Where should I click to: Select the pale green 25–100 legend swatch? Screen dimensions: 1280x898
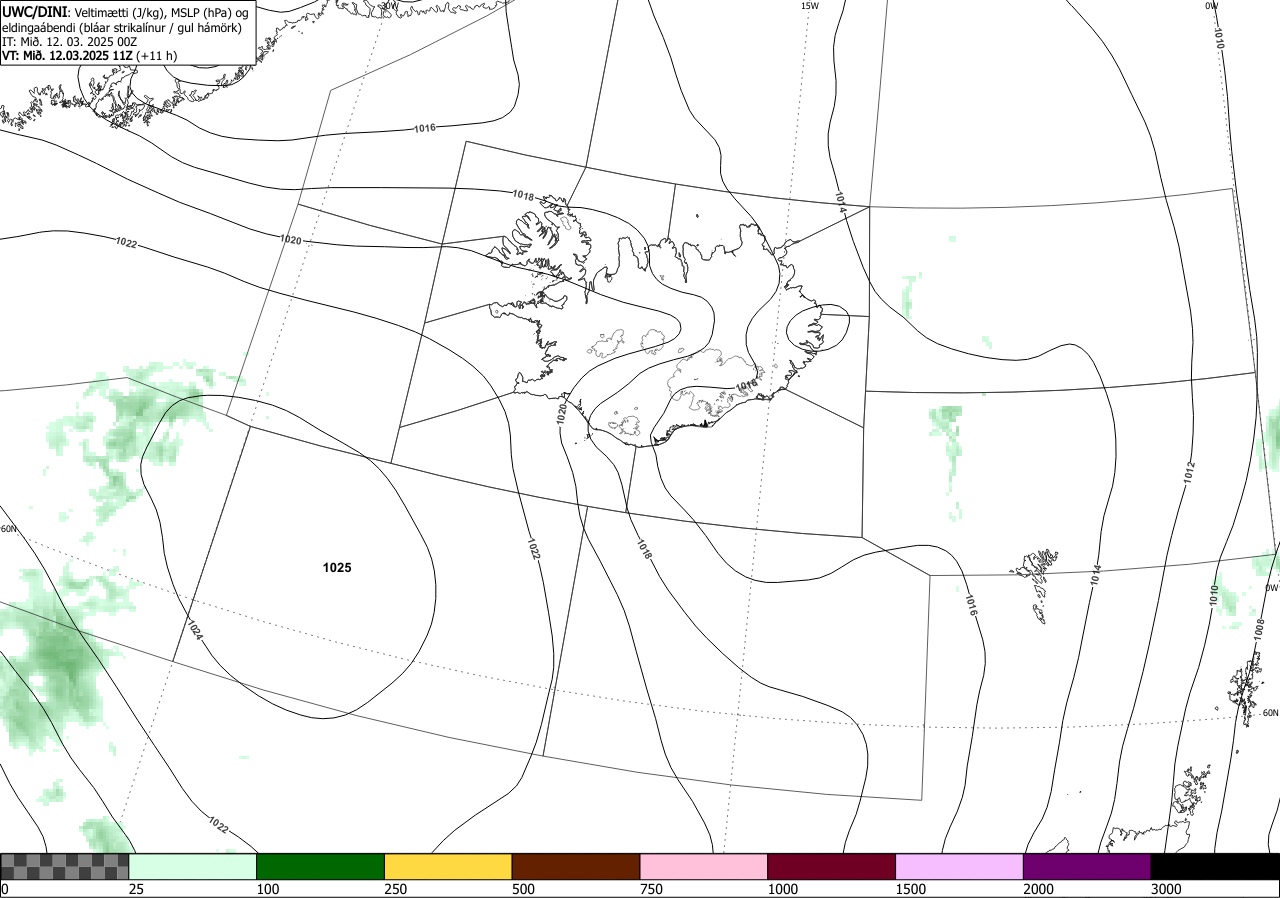coord(193,866)
